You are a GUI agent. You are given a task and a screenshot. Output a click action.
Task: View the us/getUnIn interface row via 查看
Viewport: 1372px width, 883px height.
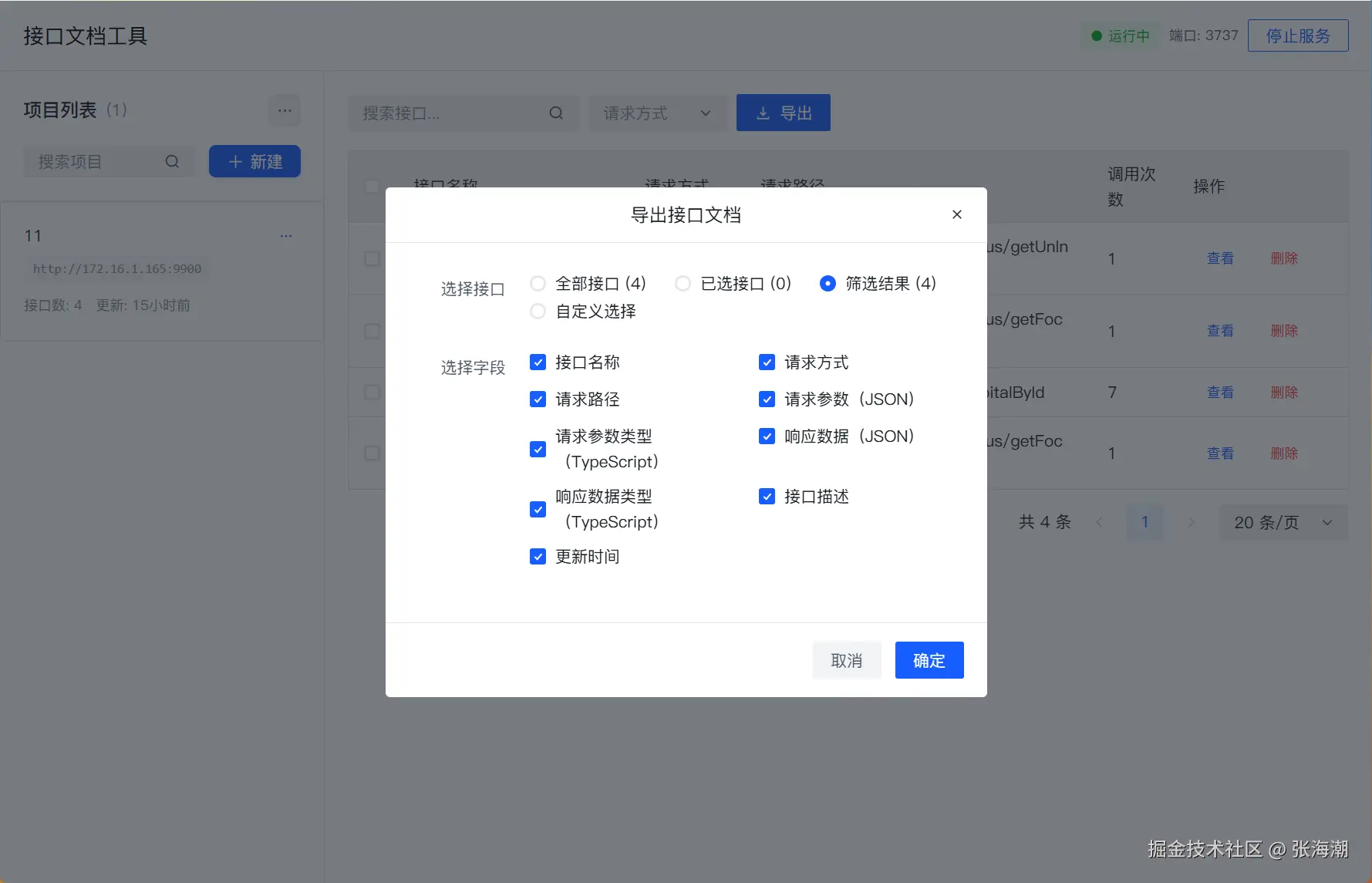click(x=1220, y=258)
